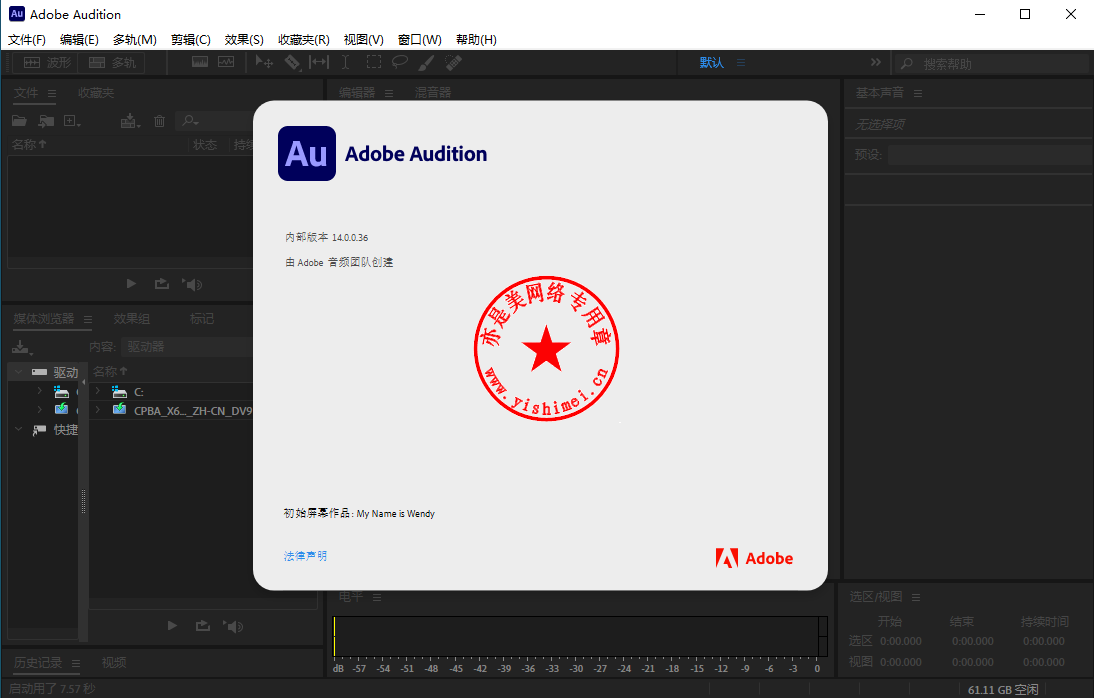
Task: Open the 选区/视图 panel menu icon
Action: (x=916, y=597)
